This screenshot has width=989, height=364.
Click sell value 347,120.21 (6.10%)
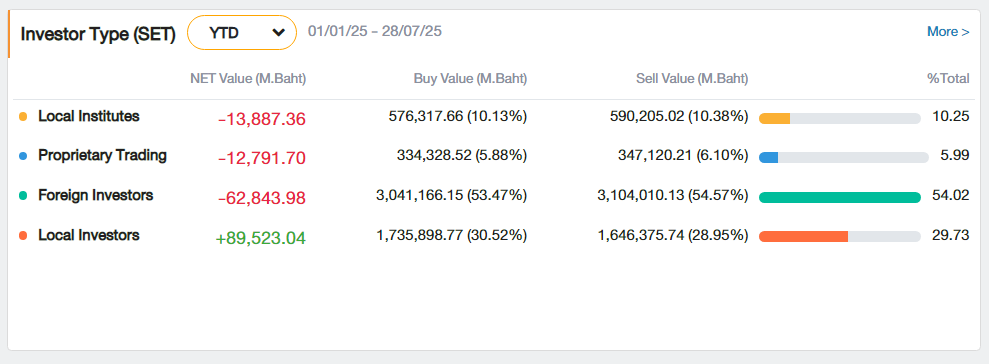pyautogui.click(x=683, y=155)
